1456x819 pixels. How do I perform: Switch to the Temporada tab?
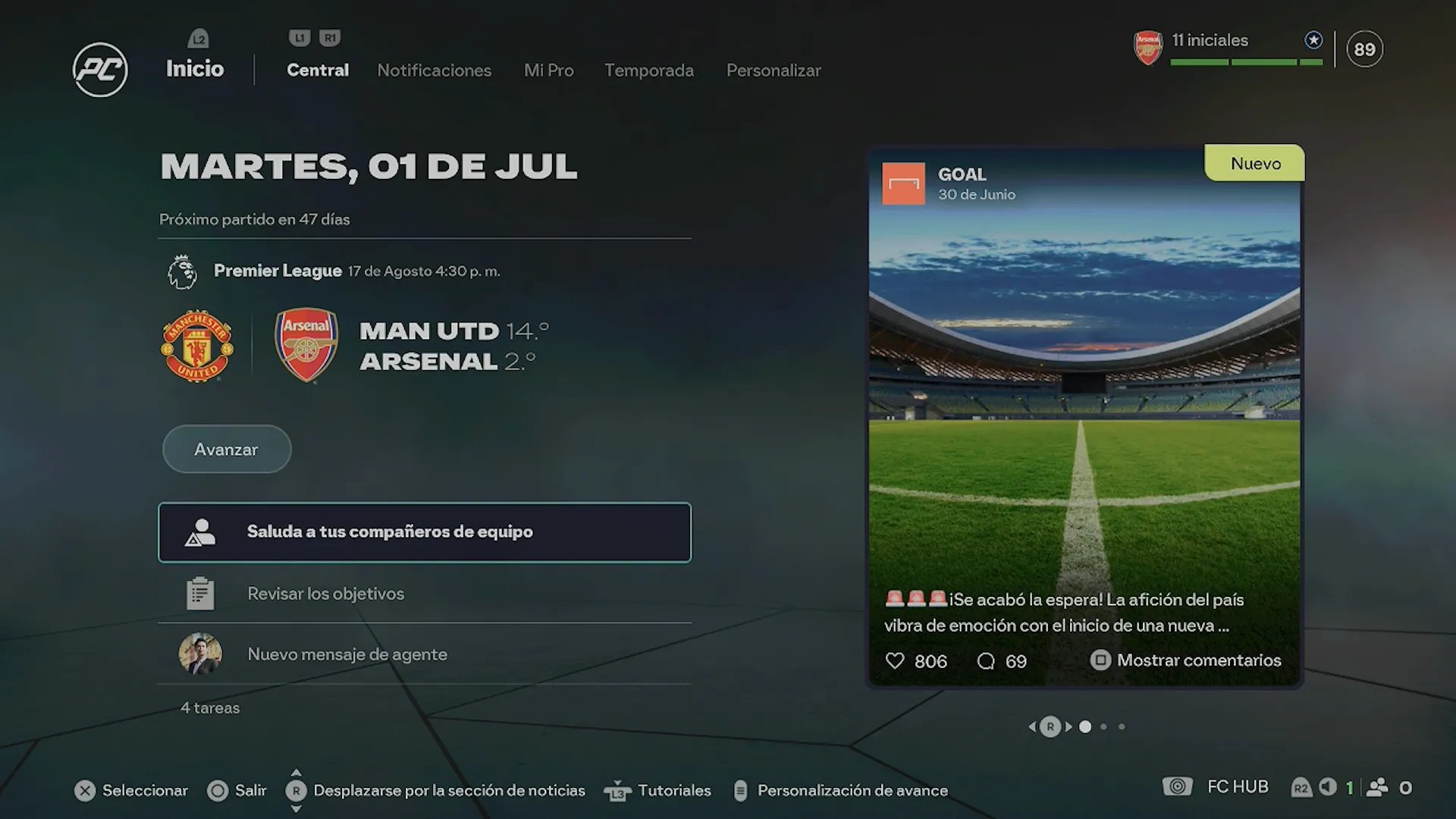649,71
